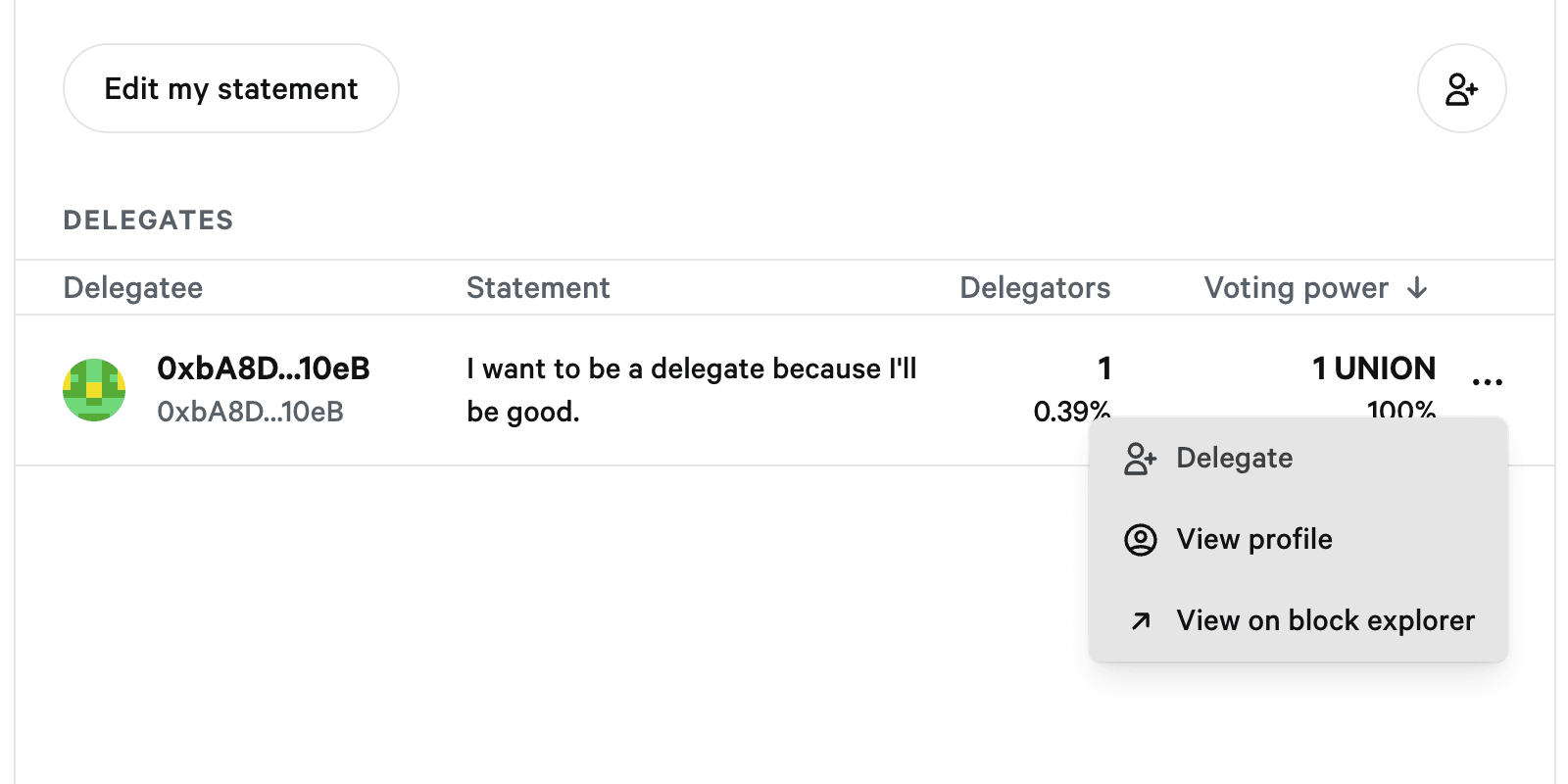Click the delegate's statement text

pos(691,389)
